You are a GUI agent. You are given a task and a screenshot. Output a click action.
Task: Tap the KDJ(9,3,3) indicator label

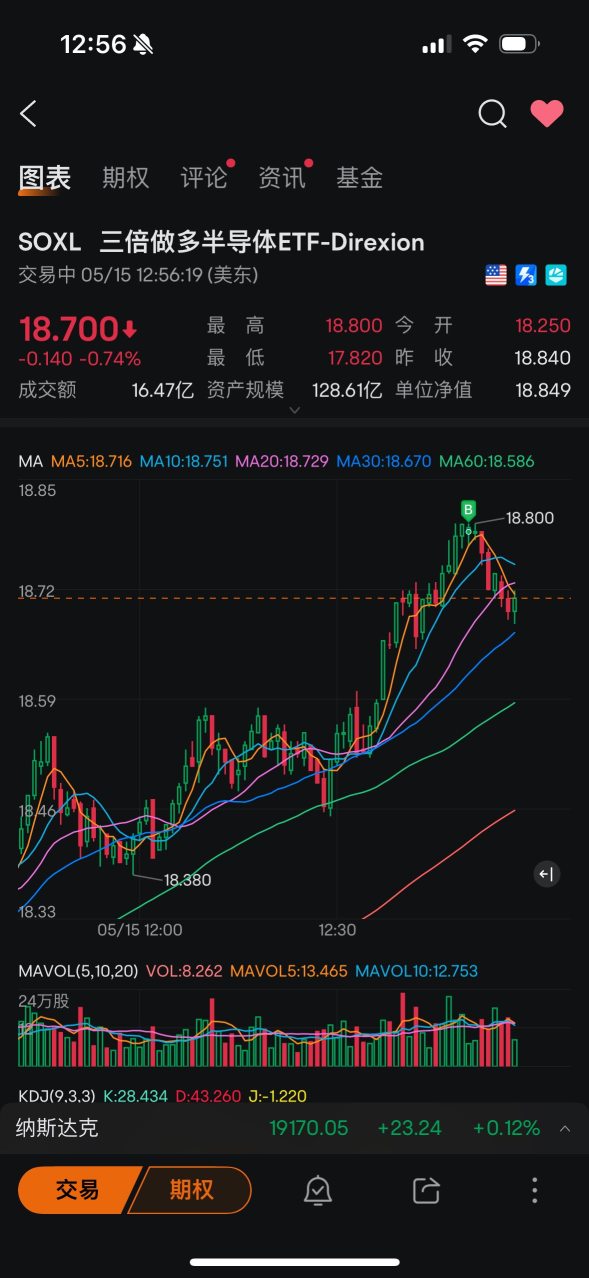pos(58,1096)
